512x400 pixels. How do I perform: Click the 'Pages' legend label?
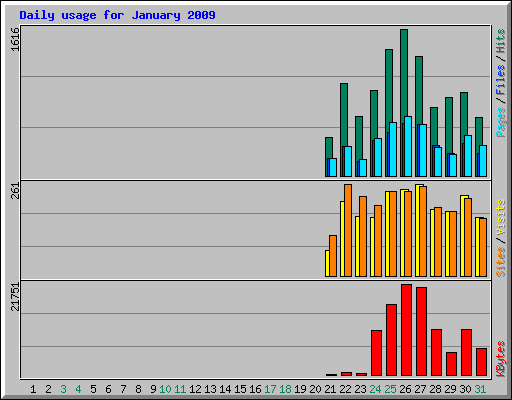coord(501,122)
